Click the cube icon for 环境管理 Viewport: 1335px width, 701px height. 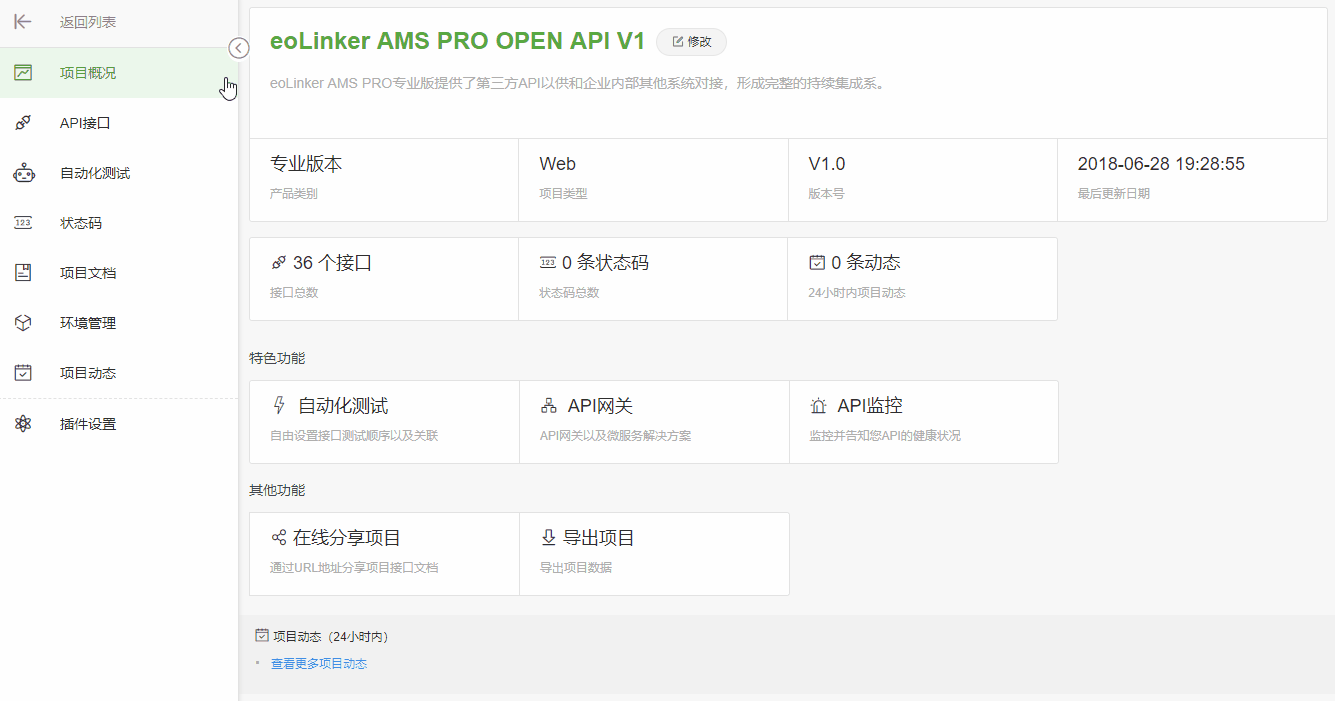coord(23,323)
